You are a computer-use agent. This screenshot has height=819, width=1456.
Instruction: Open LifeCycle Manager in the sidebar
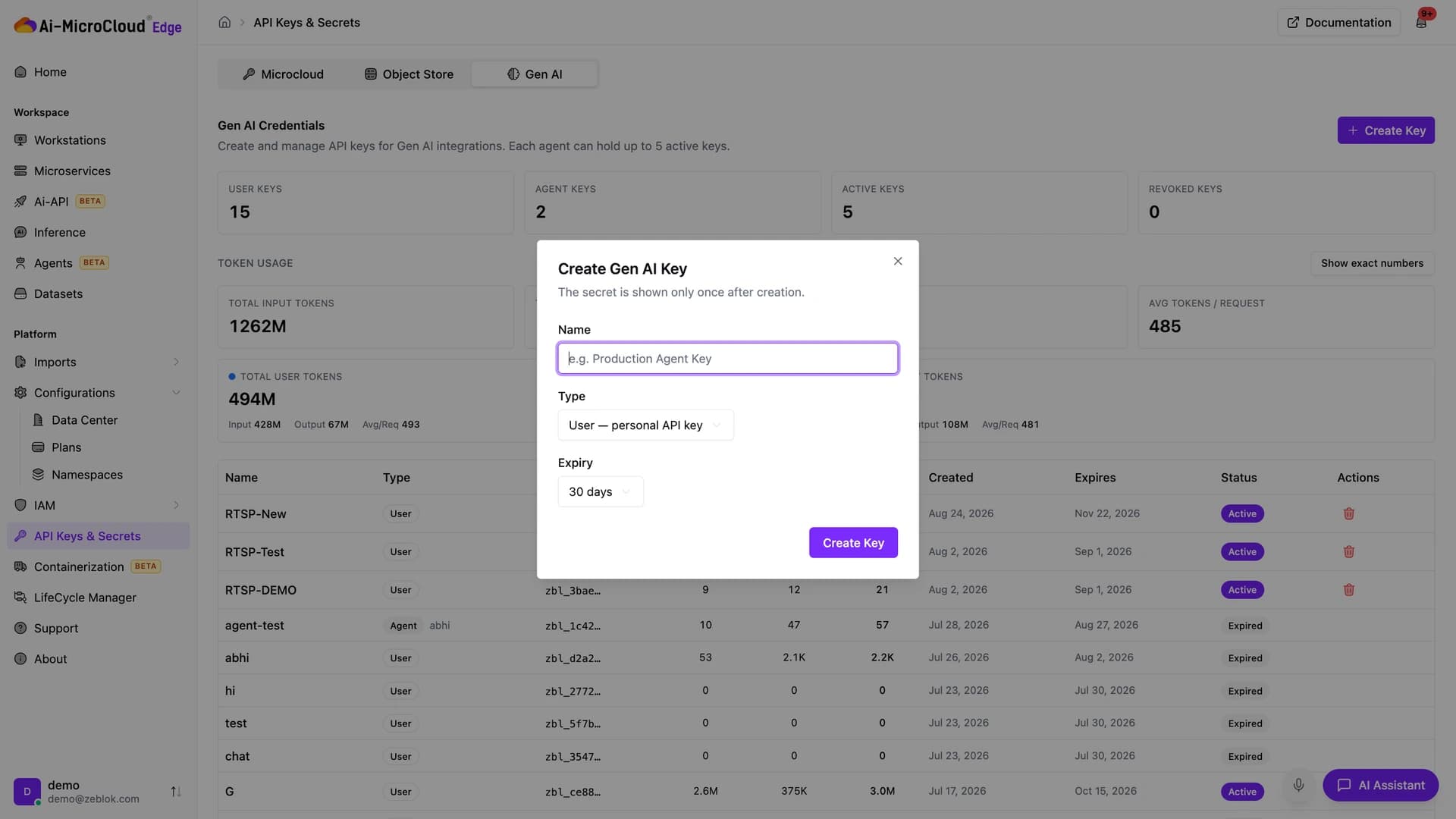pyautogui.click(x=98, y=598)
